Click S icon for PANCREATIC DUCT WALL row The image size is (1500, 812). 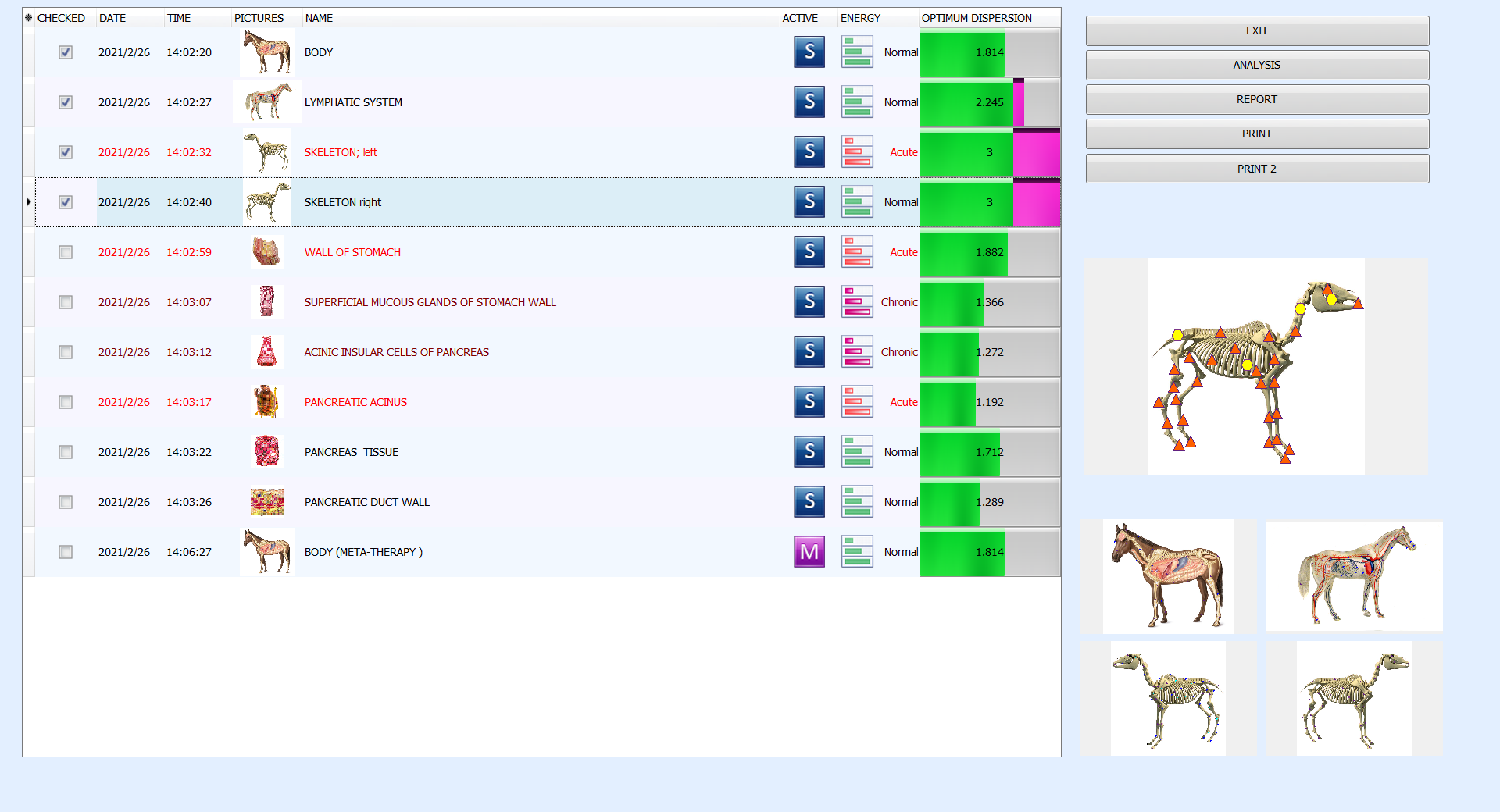click(809, 502)
